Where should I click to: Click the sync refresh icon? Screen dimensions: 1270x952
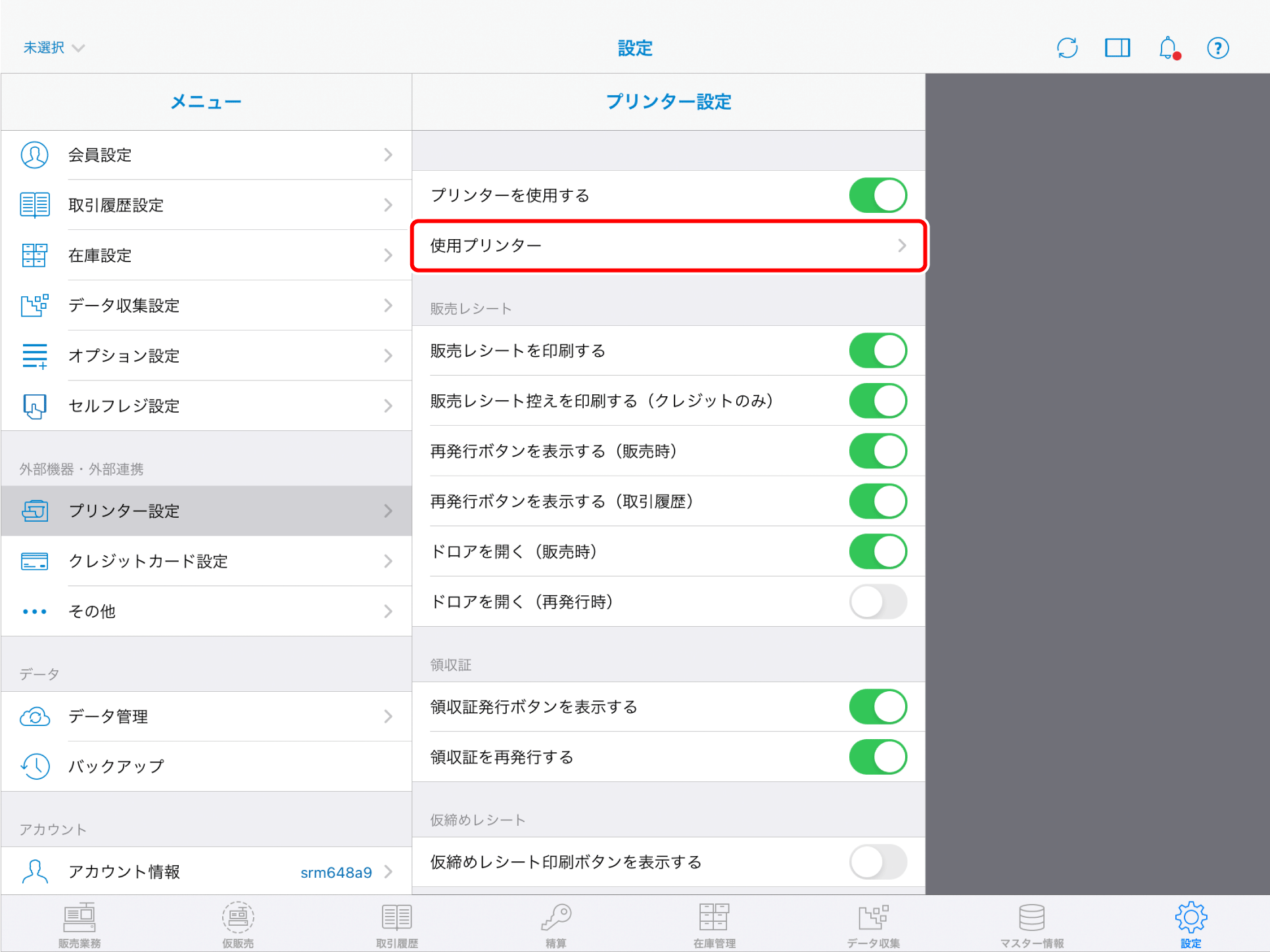[x=1067, y=48]
